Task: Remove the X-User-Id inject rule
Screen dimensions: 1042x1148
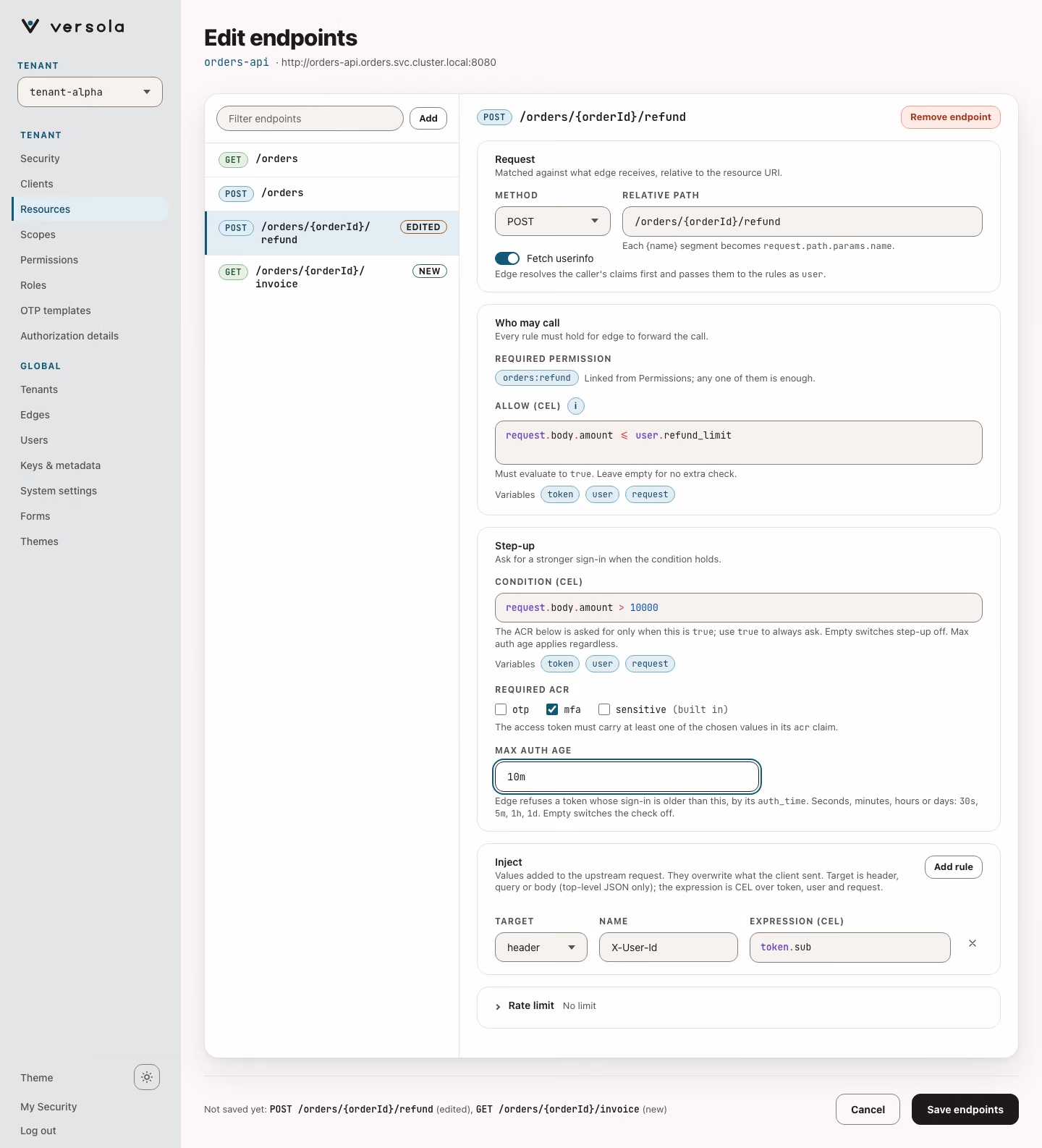Action: click(x=973, y=943)
